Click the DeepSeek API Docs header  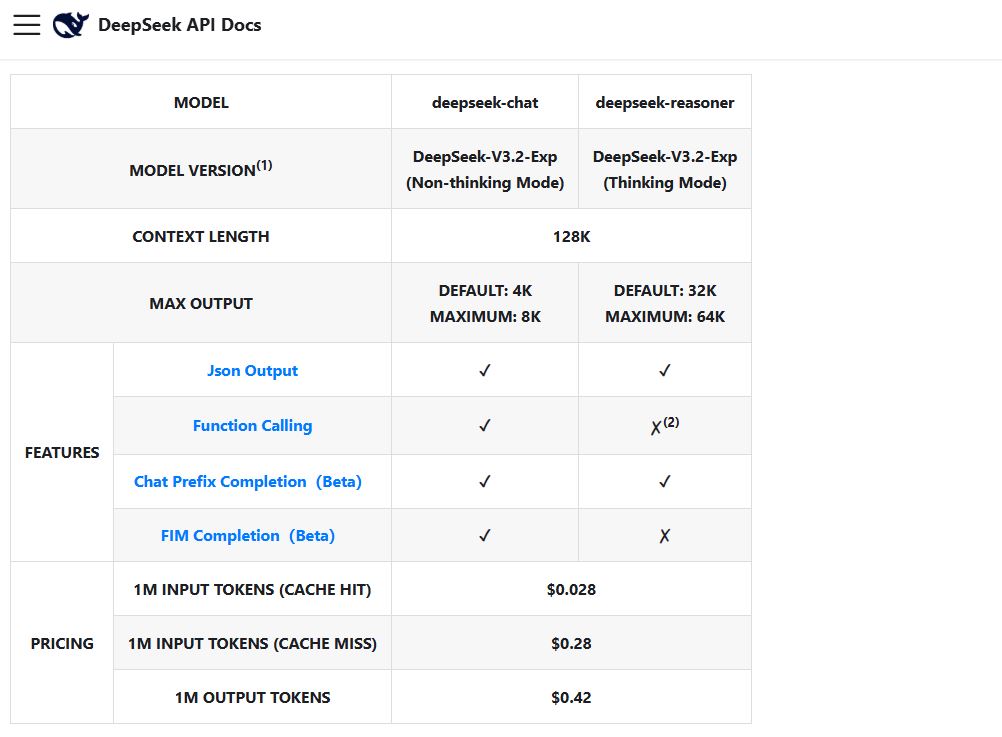click(178, 25)
